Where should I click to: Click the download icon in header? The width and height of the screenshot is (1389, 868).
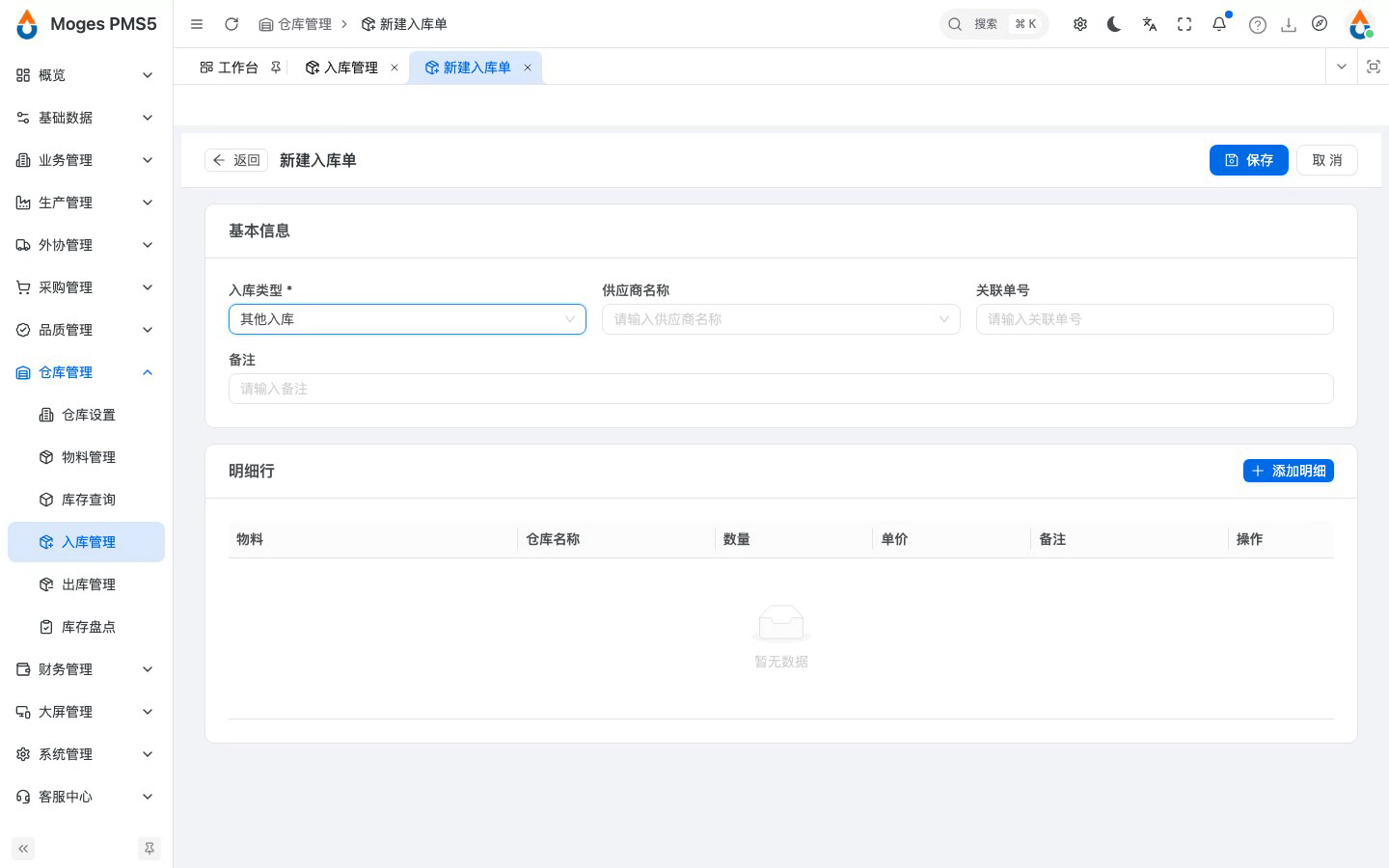pyautogui.click(x=1289, y=25)
